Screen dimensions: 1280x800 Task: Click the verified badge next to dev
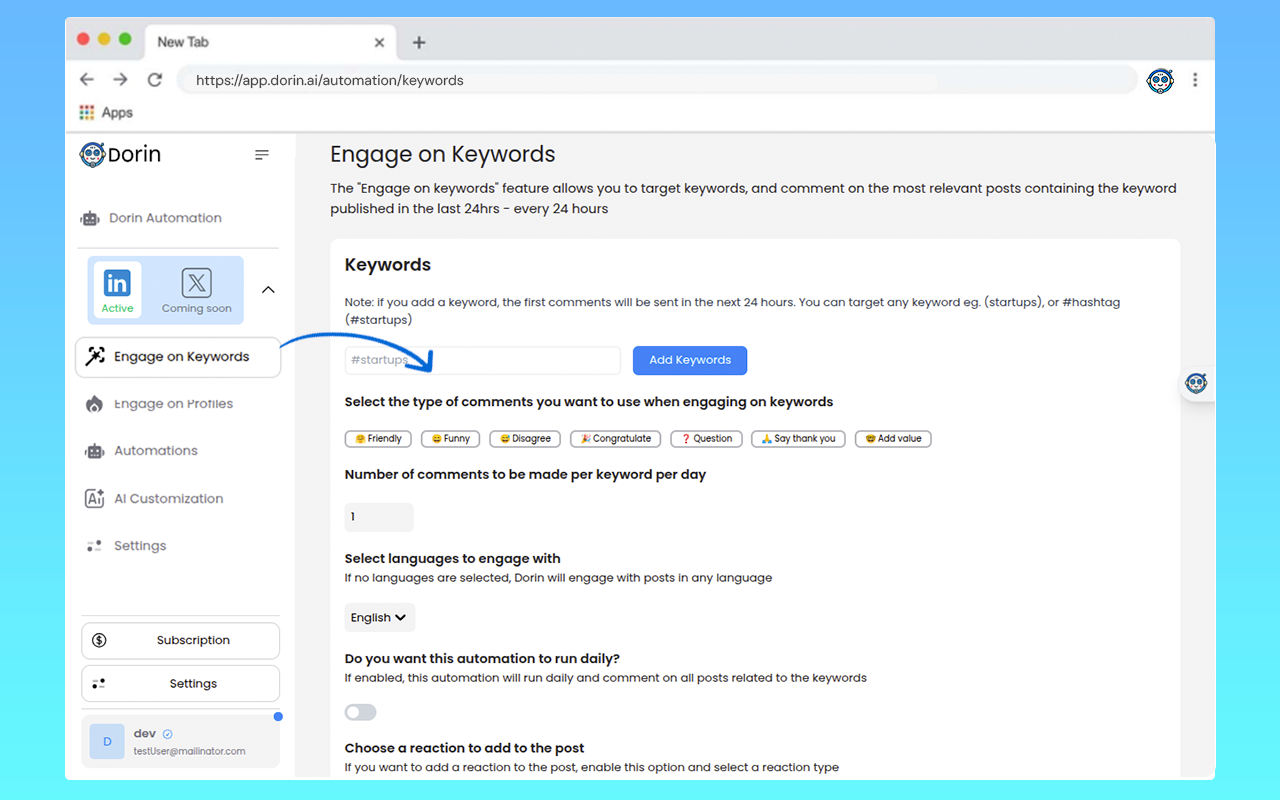click(167, 734)
